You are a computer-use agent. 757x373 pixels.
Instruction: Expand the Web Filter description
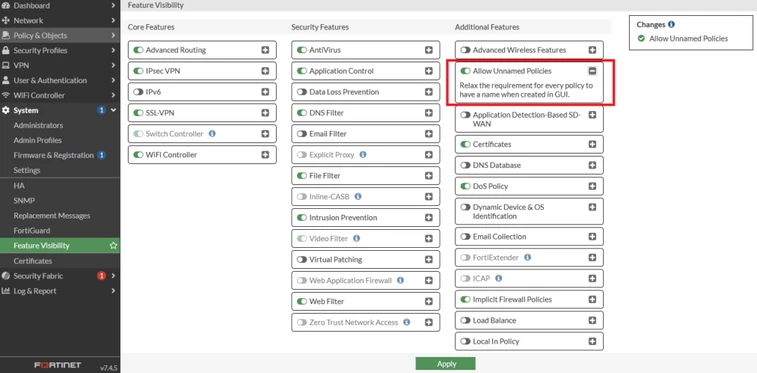click(429, 301)
